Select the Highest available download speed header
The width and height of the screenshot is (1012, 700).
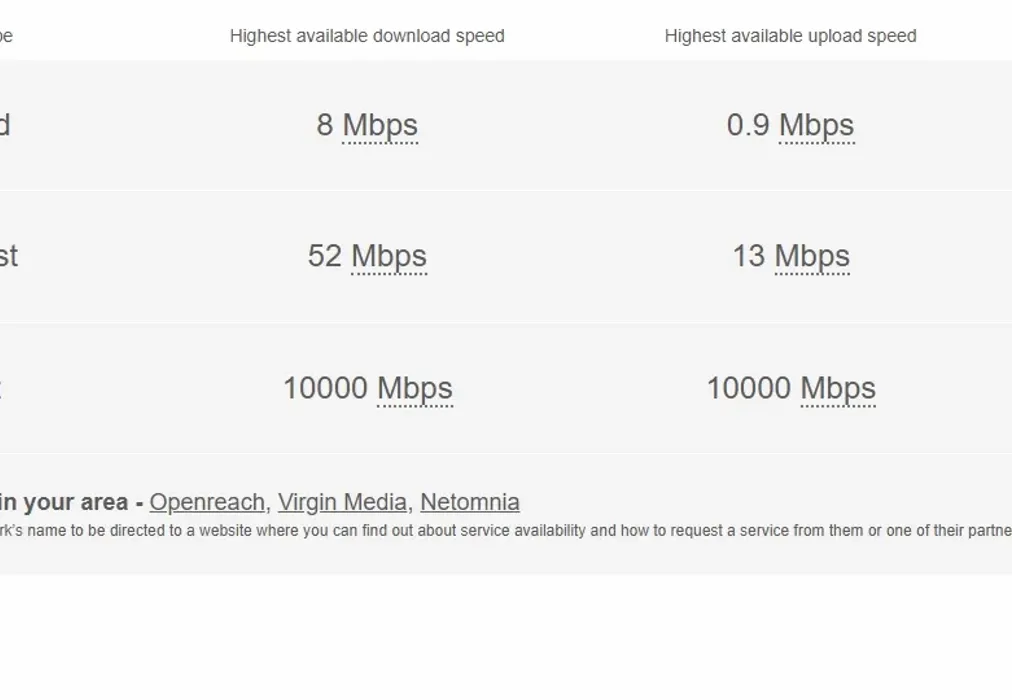[367, 35]
